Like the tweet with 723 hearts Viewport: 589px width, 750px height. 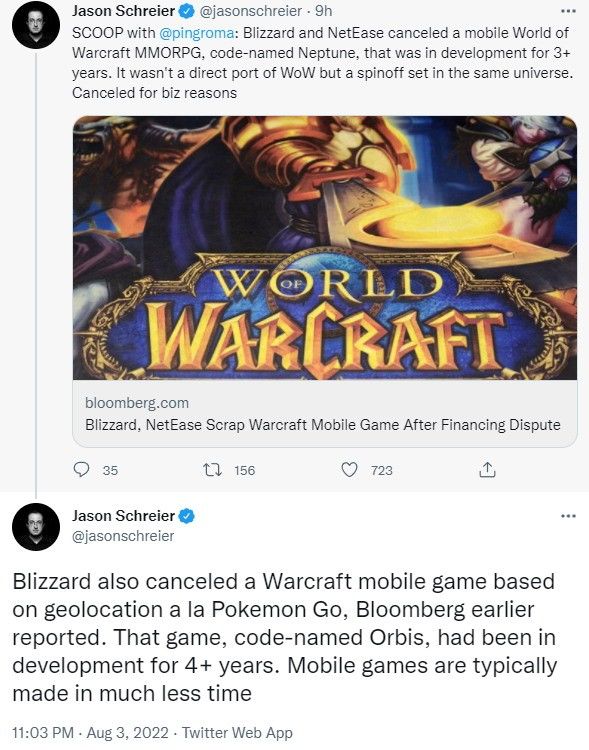pyautogui.click(x=349, y=470)
